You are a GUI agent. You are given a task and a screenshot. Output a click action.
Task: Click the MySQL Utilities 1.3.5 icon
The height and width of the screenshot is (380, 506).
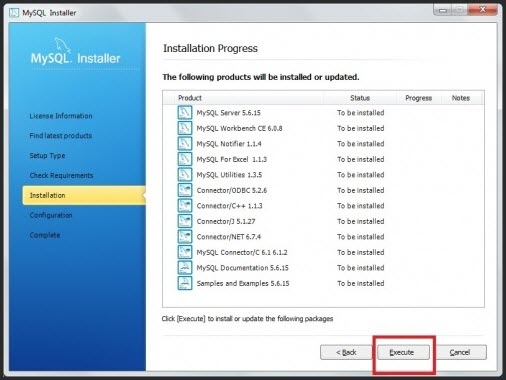pyautogui.click(x=185, y=174)
